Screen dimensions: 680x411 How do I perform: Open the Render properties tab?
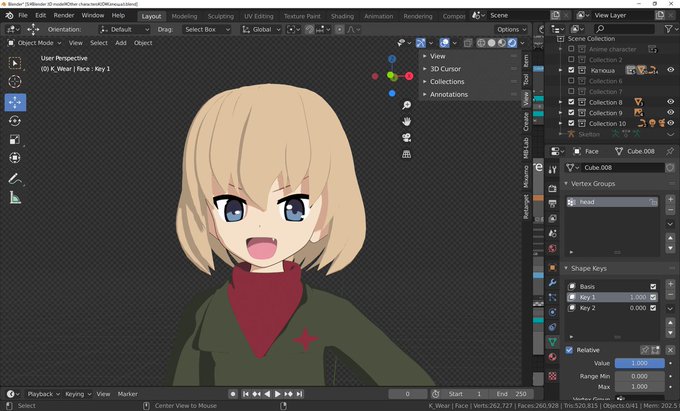tap(552, 189)
